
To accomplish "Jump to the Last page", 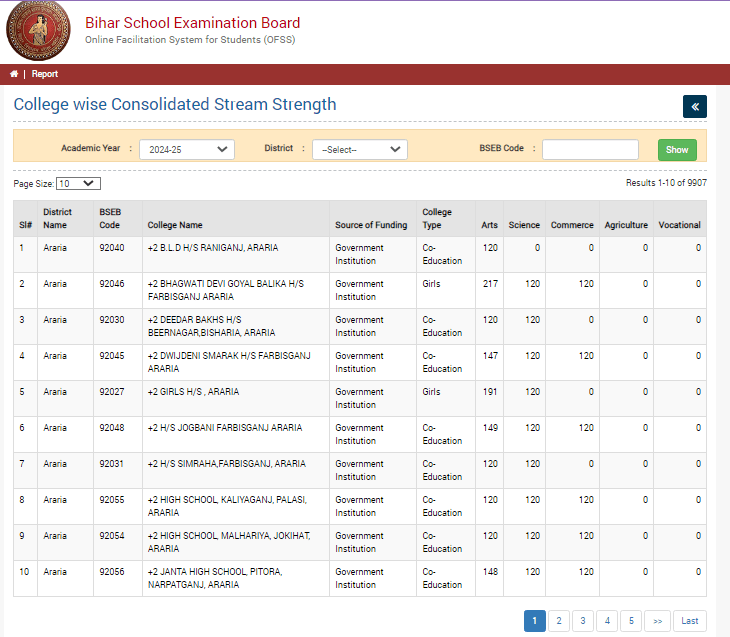I will tap(690, 621).
